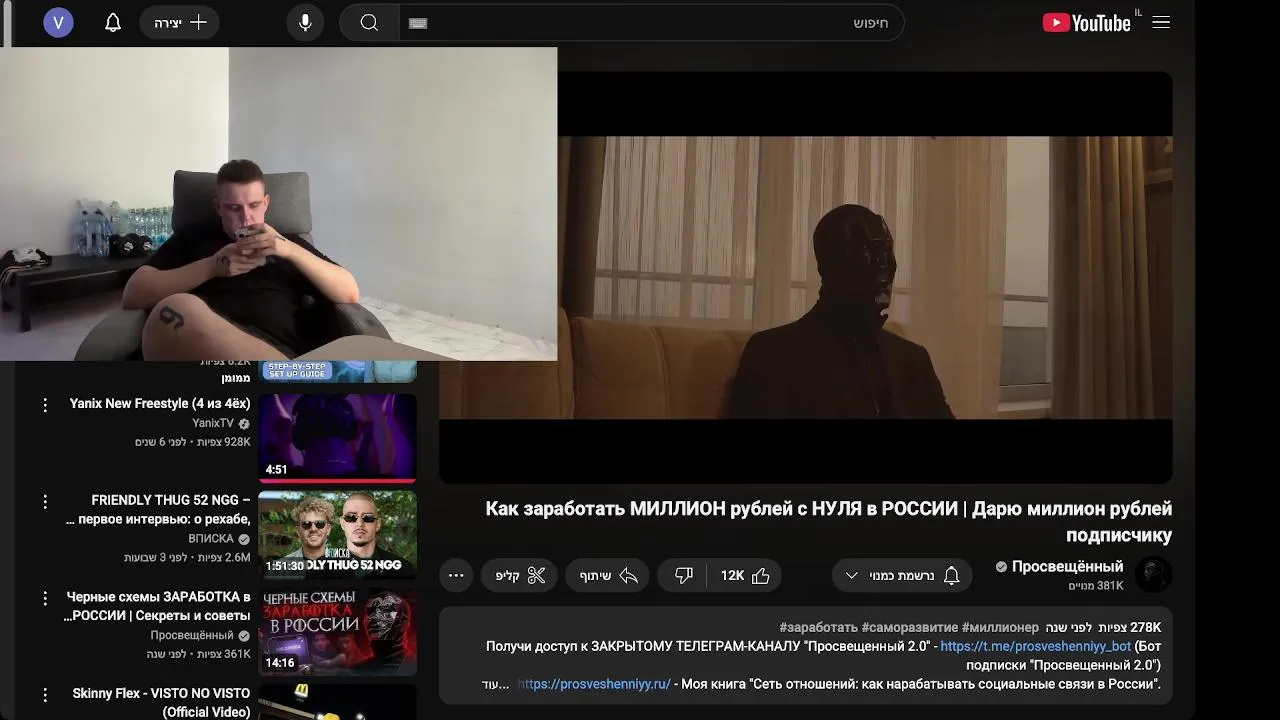Open the options menu for Skinny Flex video
Viewport: 1280px width, 720px height.
[45, 694]
